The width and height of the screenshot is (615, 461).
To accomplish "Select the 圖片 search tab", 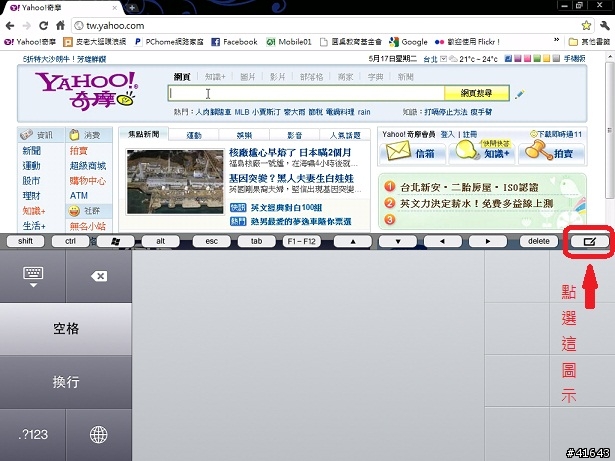I will [247, 77].
